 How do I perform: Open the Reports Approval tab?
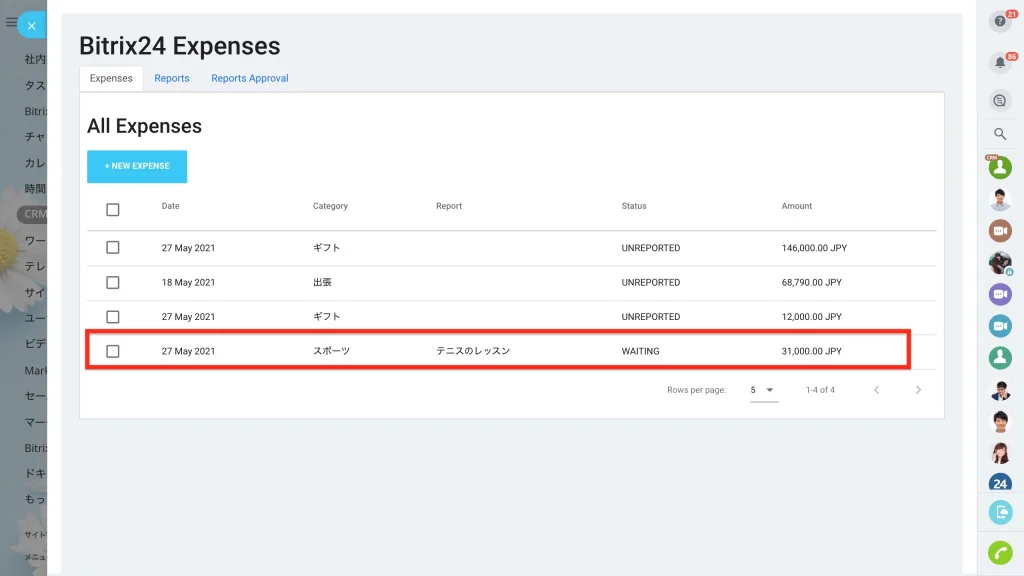tap(249, 78)
